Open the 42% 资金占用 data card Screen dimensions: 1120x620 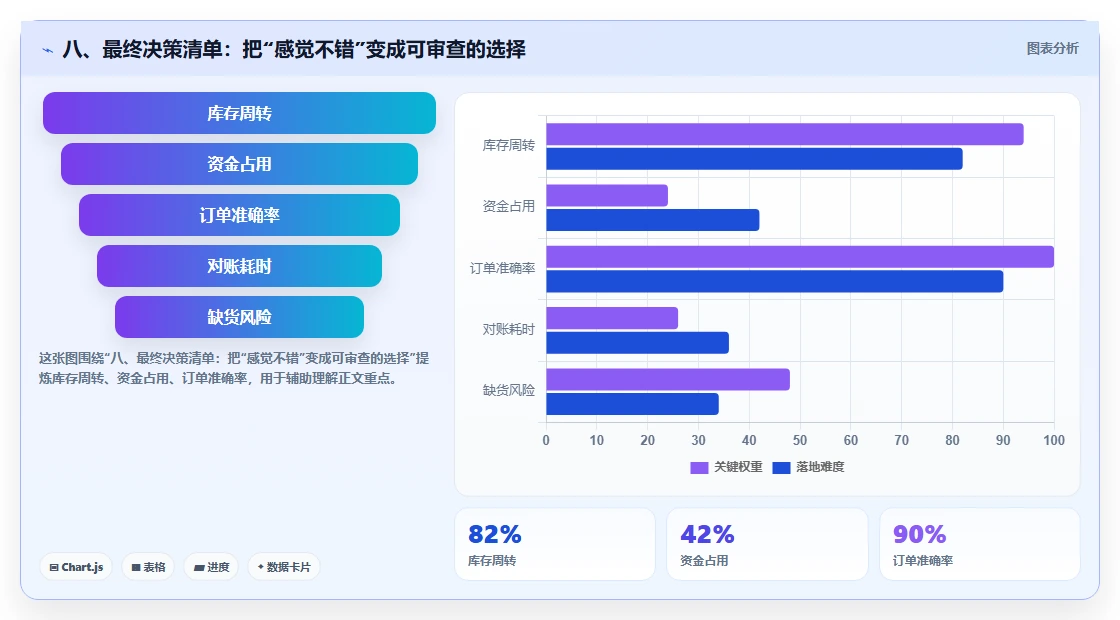click(x=767, y=544)
